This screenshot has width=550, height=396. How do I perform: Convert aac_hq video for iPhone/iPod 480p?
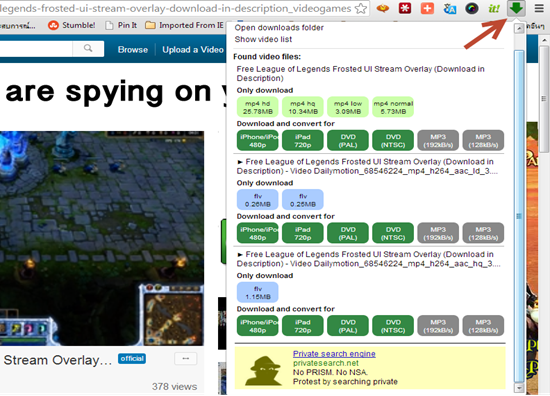[x=257, y=326]
